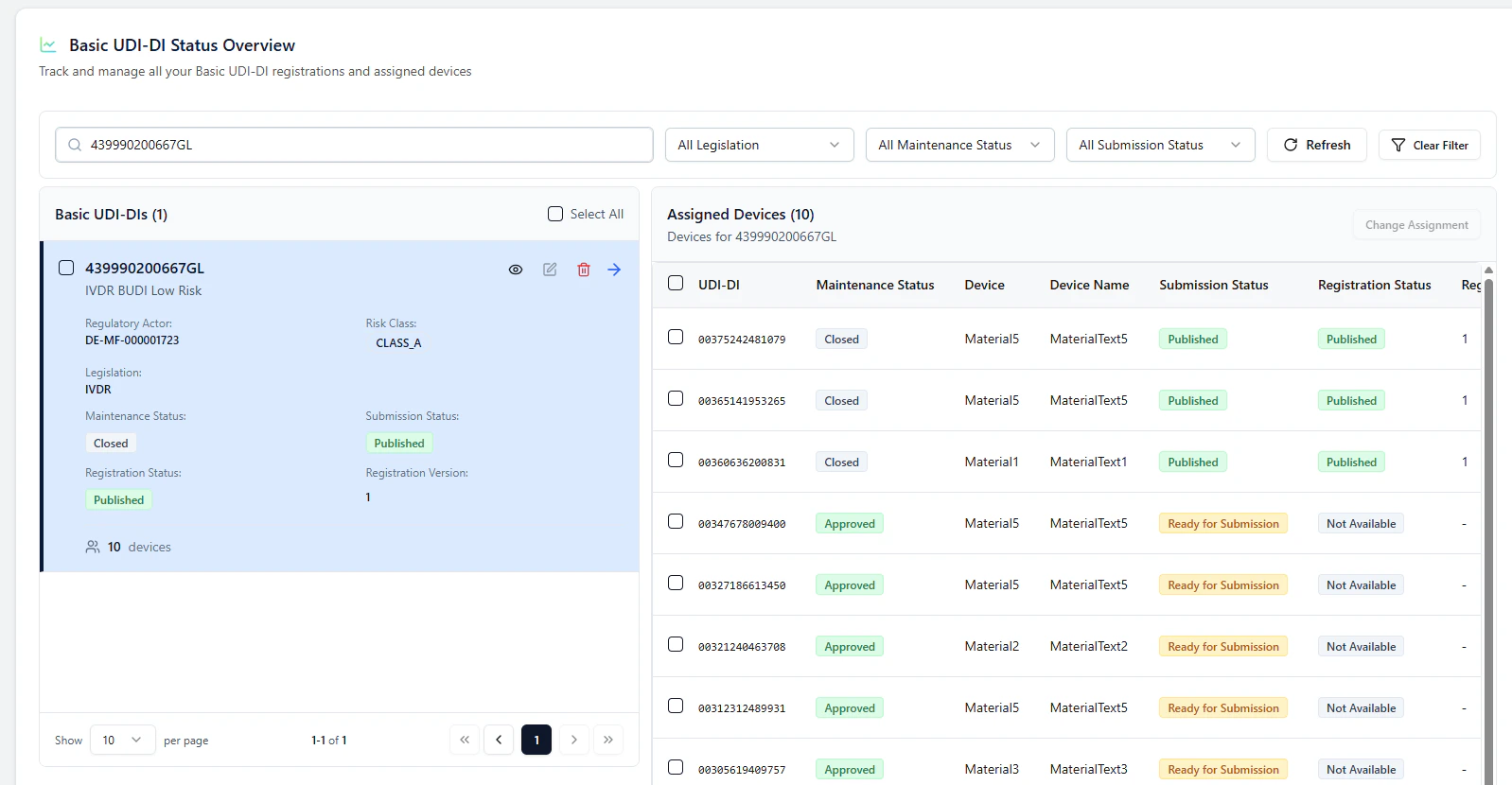Click the Published submission status badge on the card
The image size is (1512, 785).
(399, 443)
